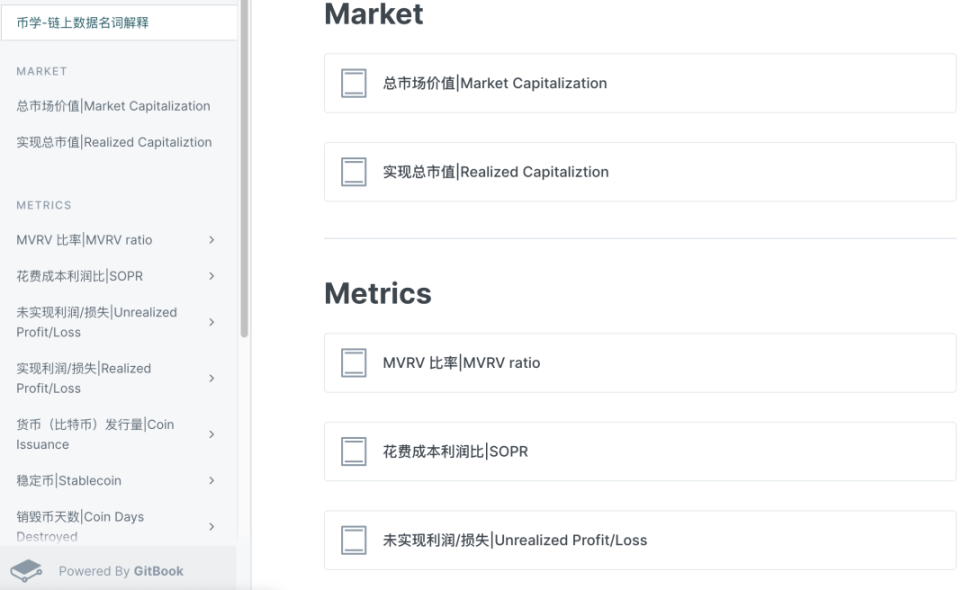Screen dimensions: 972x590
Task: Click the page icon next to 总市场价值|Market Capitalization card
Action: [354, 83]
